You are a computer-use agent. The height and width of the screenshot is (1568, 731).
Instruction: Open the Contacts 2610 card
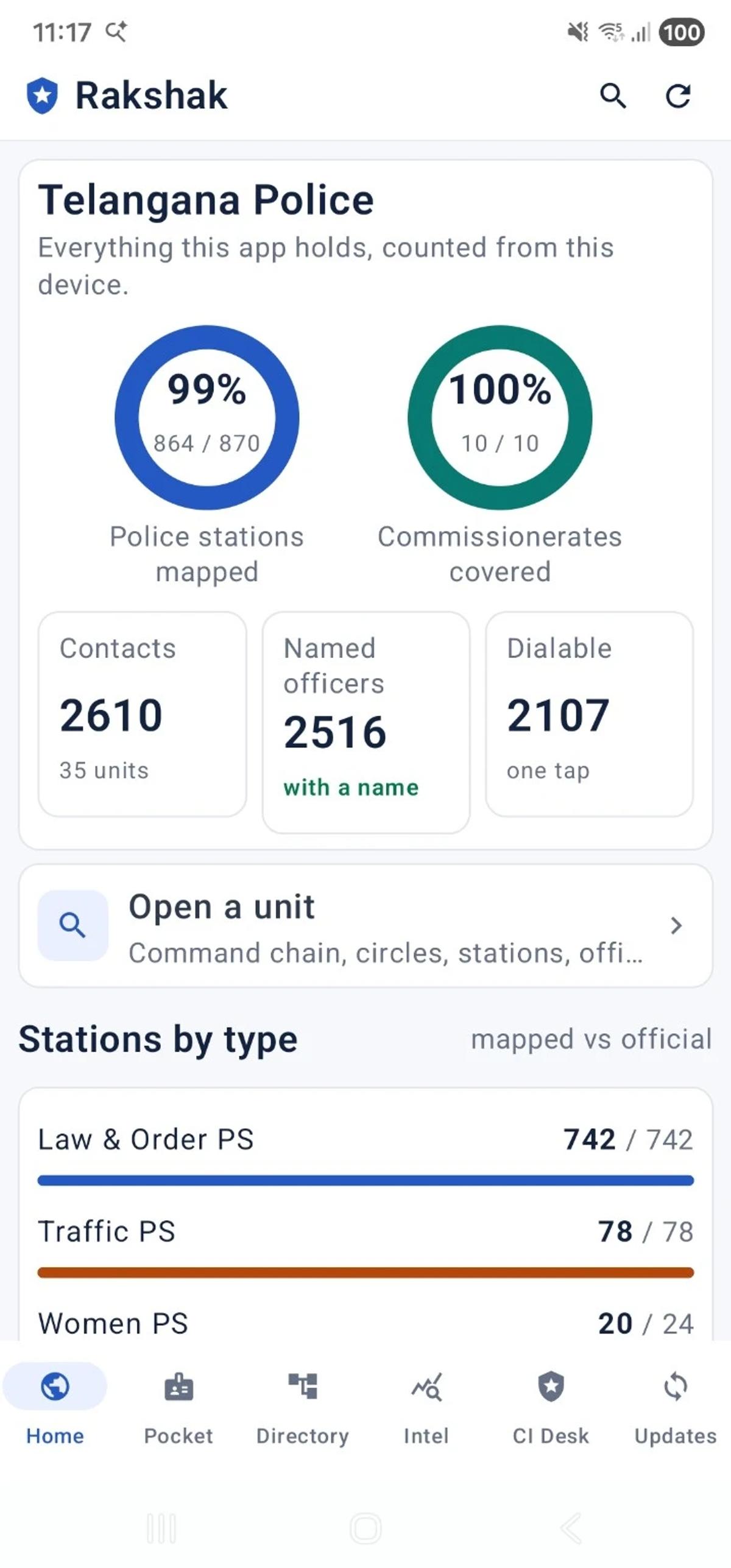pos(143,714)
